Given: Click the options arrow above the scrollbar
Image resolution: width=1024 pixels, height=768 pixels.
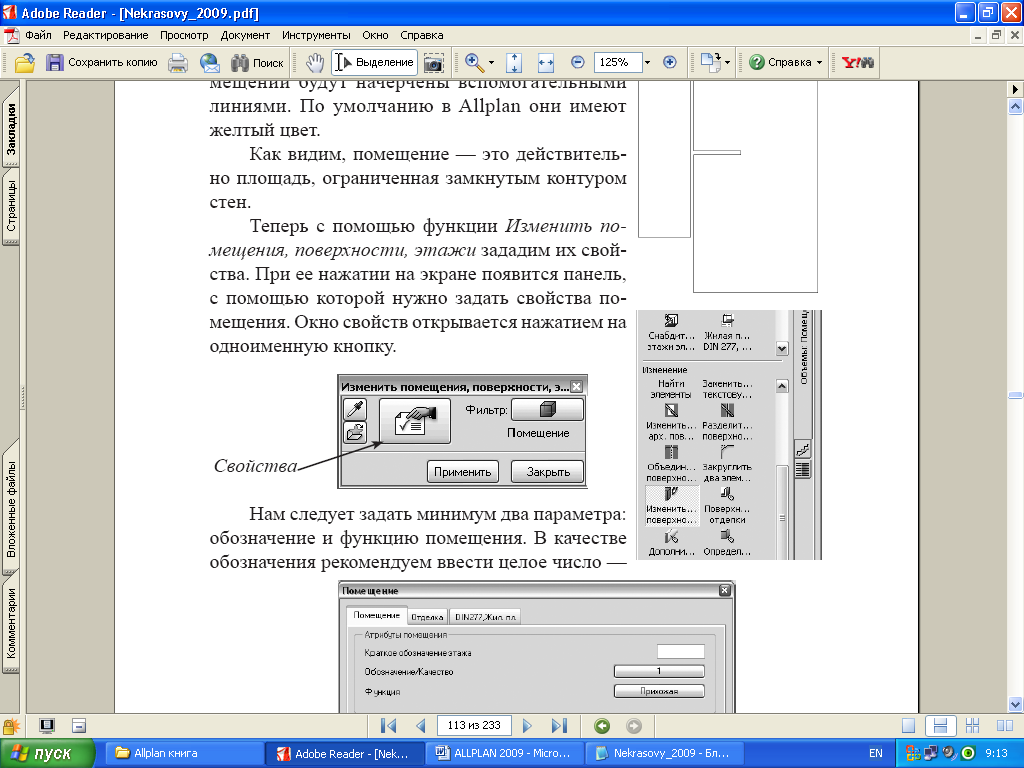Looking at the screenshot, I should 1015,89.
